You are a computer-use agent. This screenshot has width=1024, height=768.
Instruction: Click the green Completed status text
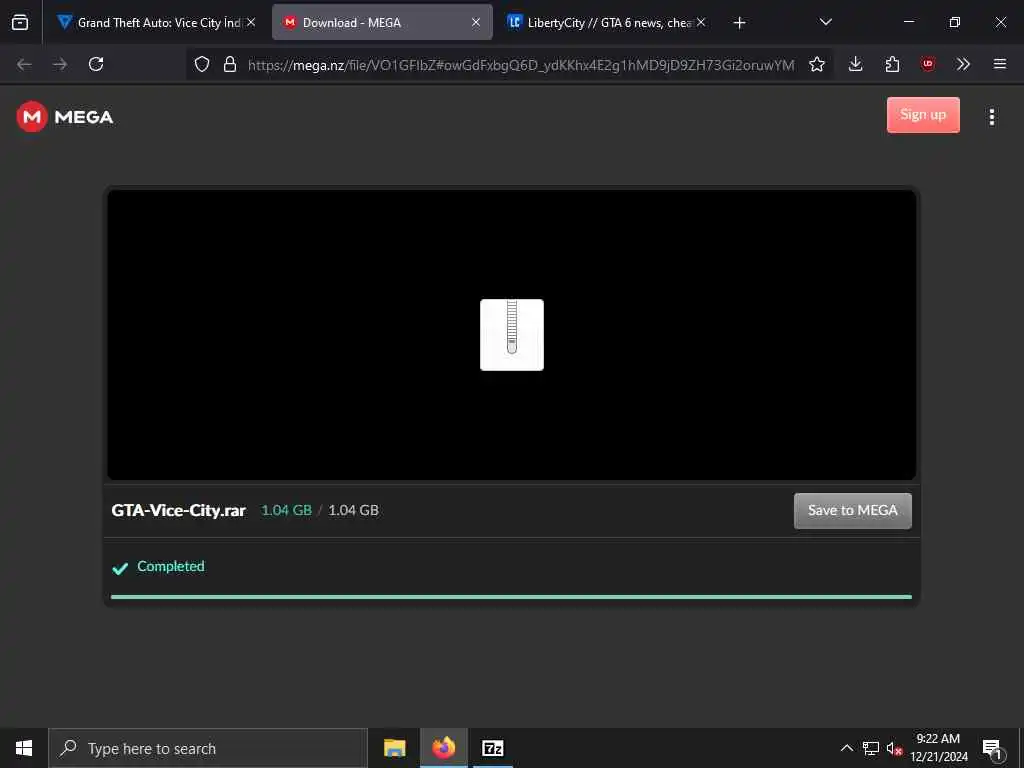(170, 566)
